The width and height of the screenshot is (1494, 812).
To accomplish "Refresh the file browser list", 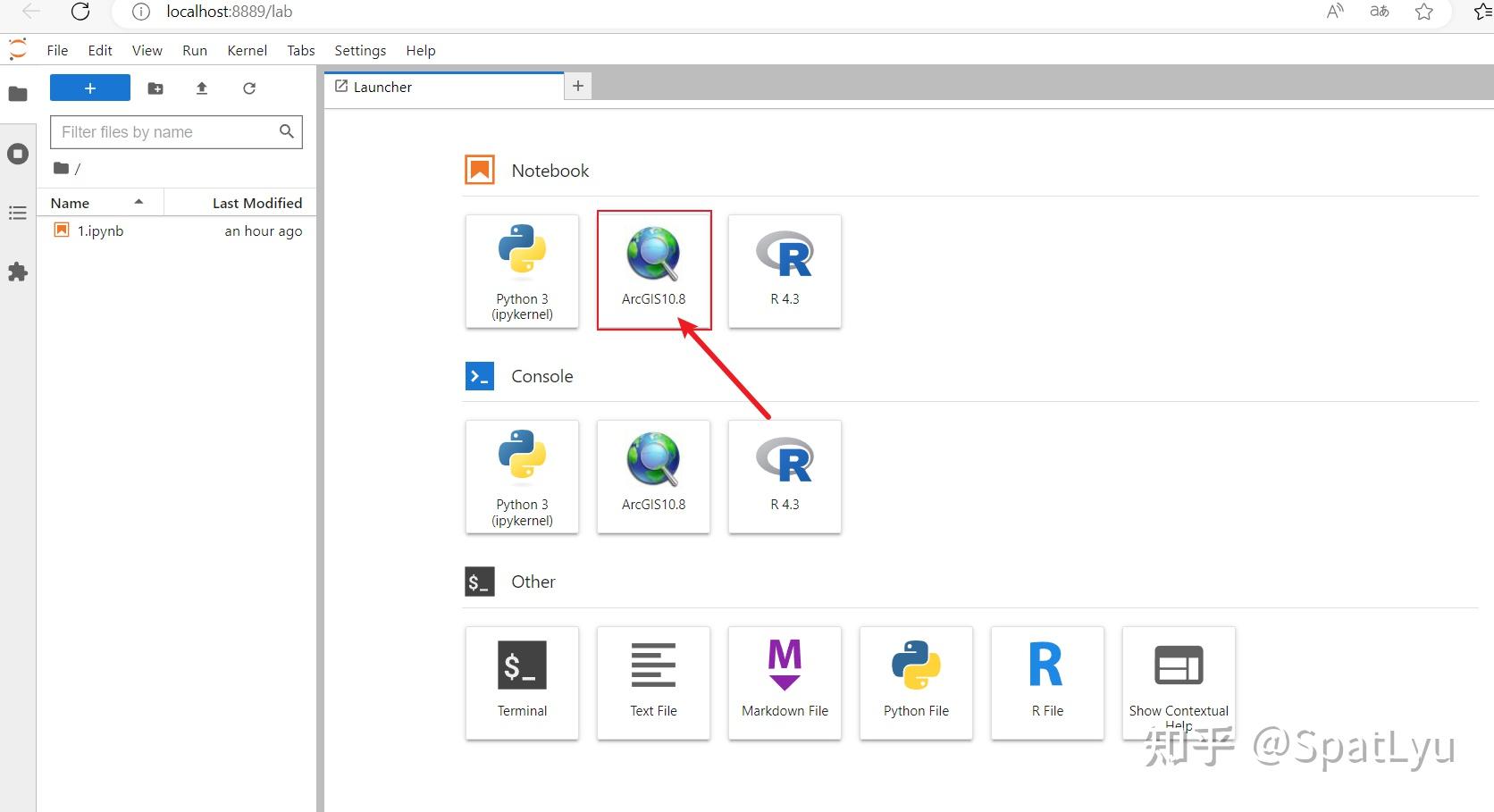I will tap(248, 88).
